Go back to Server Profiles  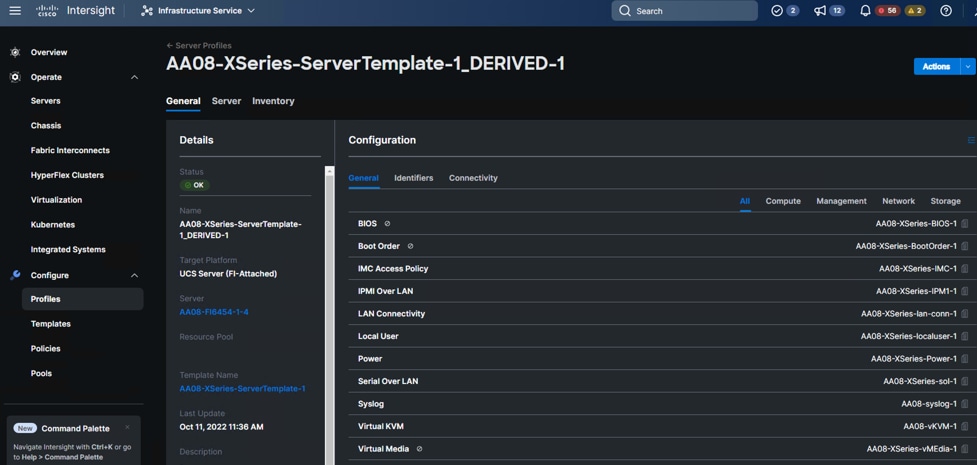pos(199,46)
